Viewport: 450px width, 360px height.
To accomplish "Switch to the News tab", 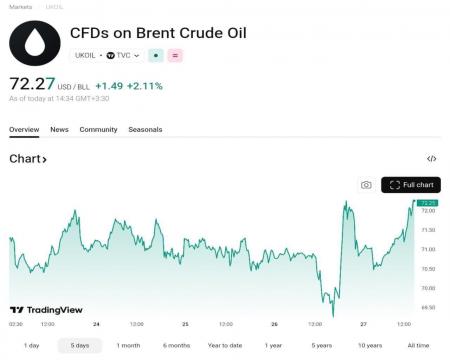I will 59,130.
